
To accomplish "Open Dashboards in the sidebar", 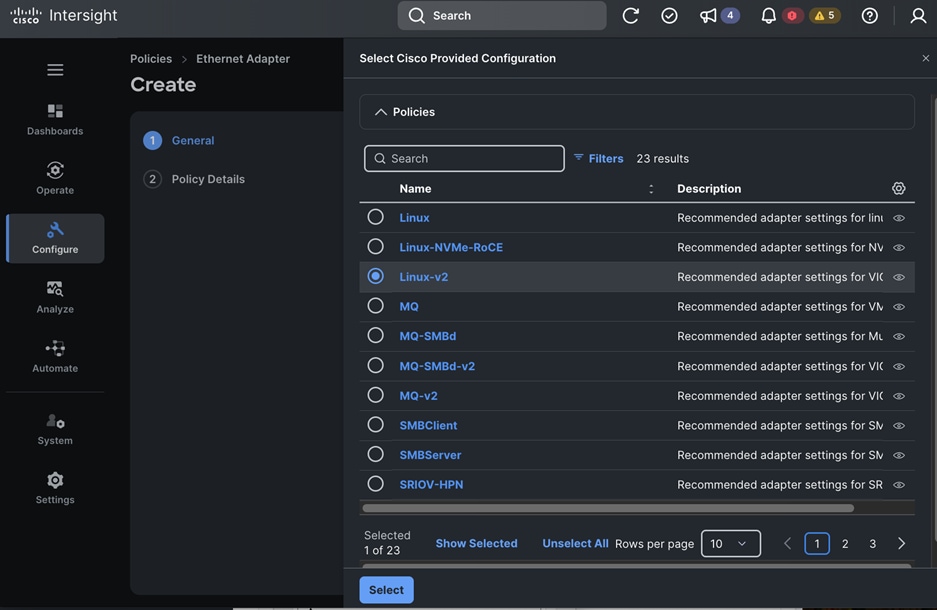I will 55,119.
